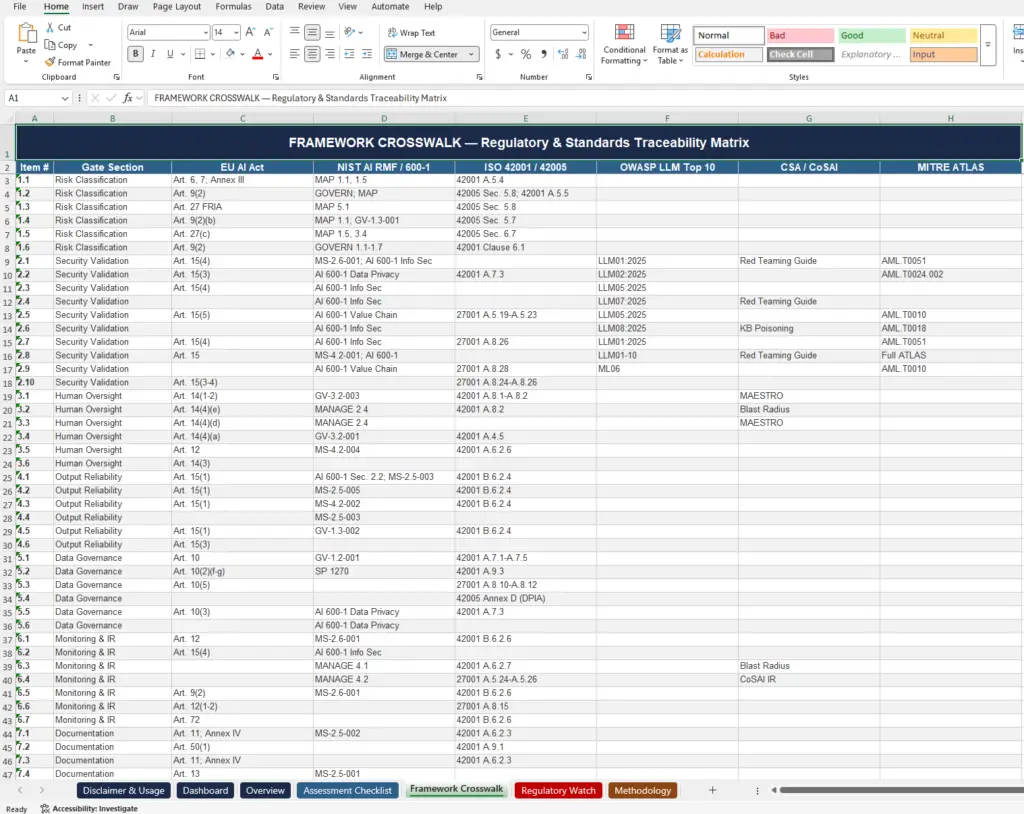Toggle Italic formatting
Viewport: 1024px width, 814px height.
(x=153, y=55)
